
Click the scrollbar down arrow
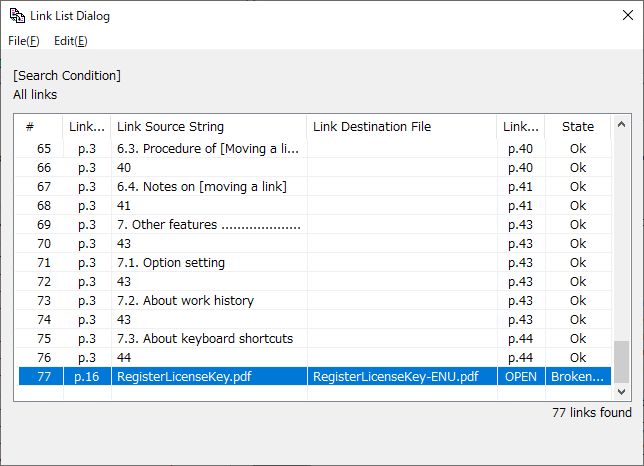pyautogui.click(x=621, y=392)
